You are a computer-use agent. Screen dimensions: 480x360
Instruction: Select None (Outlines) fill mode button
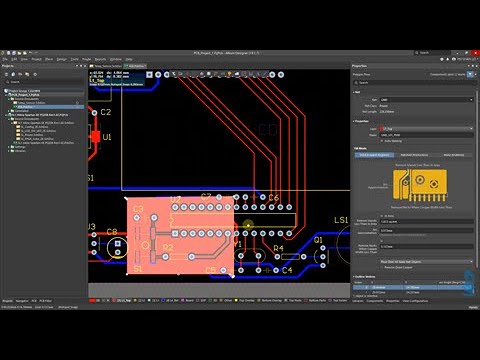coord(454,155)
